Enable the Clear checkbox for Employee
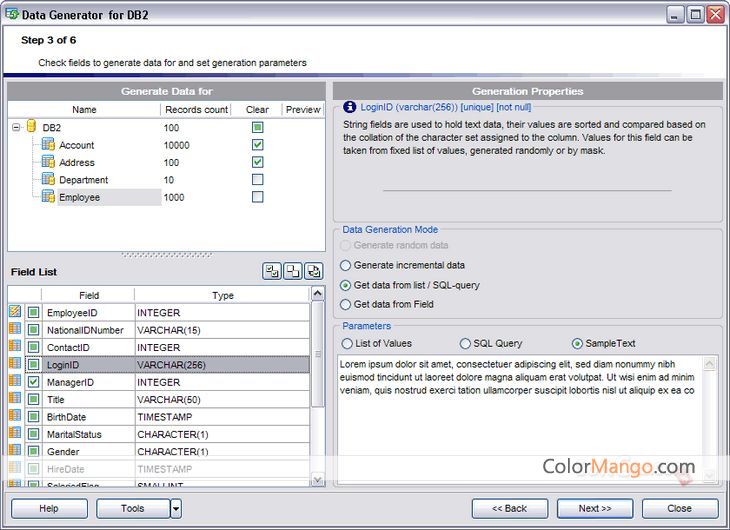The width and height of the screenshot is (730, 530). pyautogui.click(x=257, y=197)
